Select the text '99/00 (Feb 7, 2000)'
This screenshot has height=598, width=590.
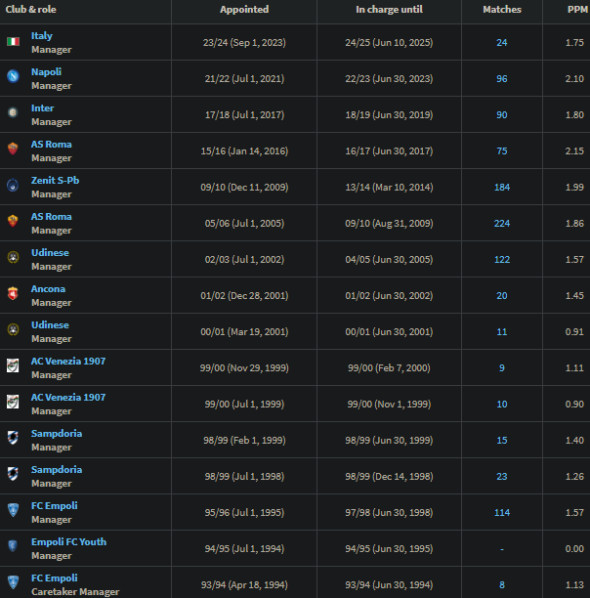point(389,368)
